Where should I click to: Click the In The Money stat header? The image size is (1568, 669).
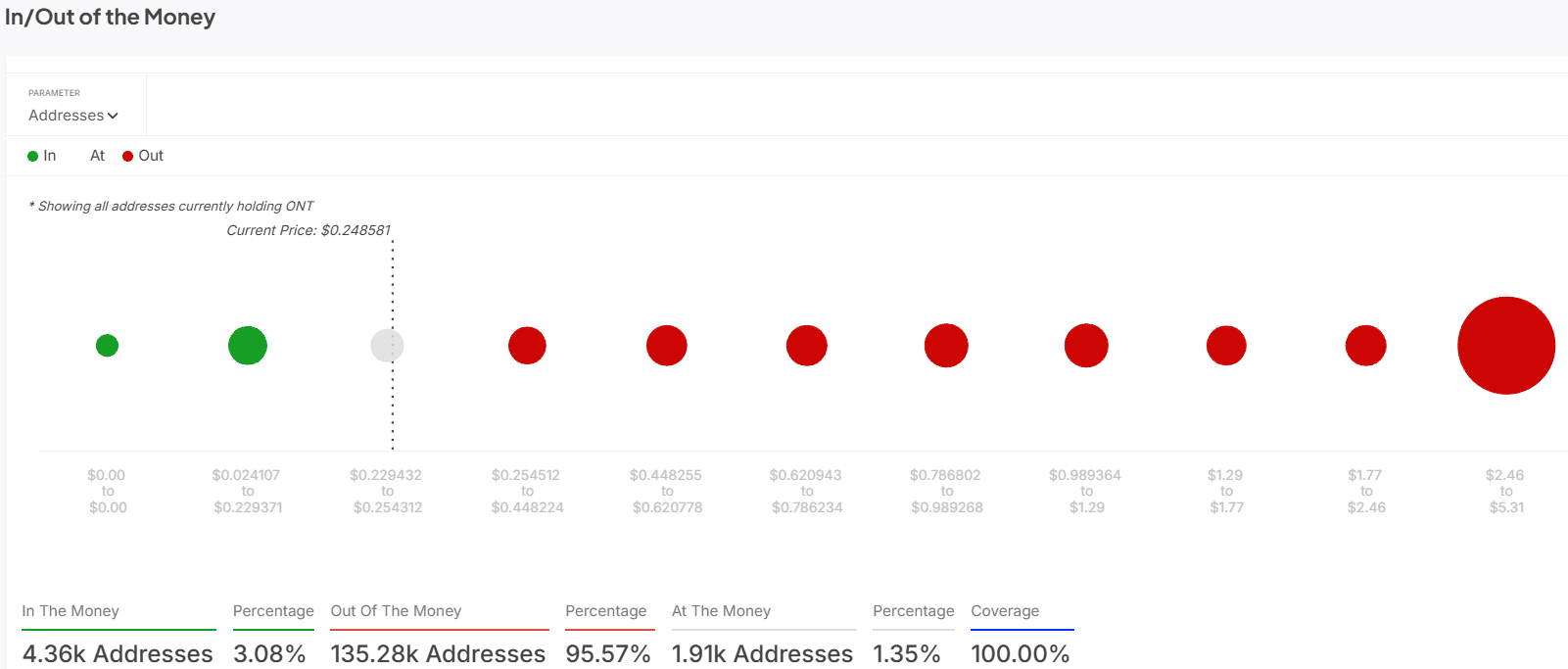(71, 611)
